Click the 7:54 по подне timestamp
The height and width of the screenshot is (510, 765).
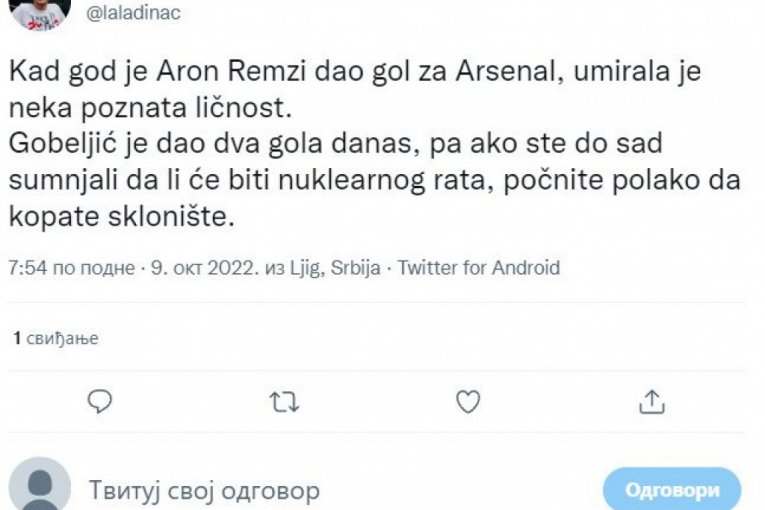pos(70,268)
